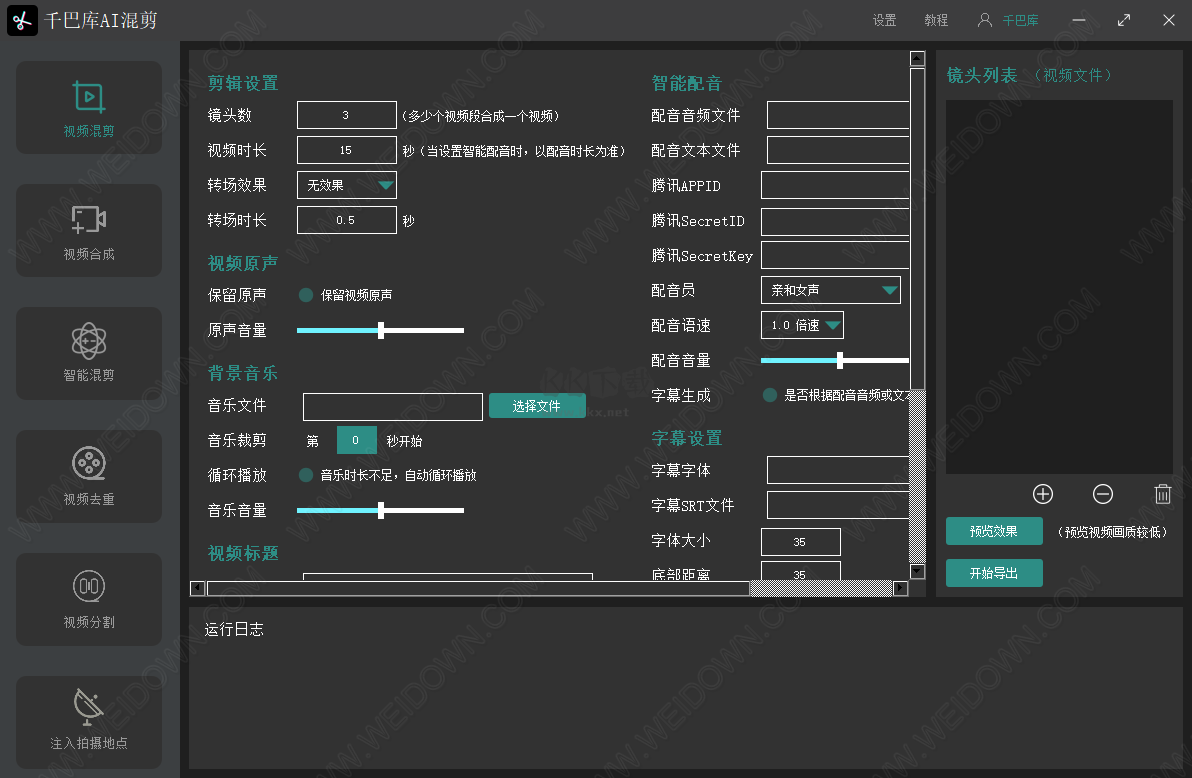This screenshot has width=1192, height=778.
Task: Open the 设置 menu
Action: pyautogui.click(x=884, y=19)
